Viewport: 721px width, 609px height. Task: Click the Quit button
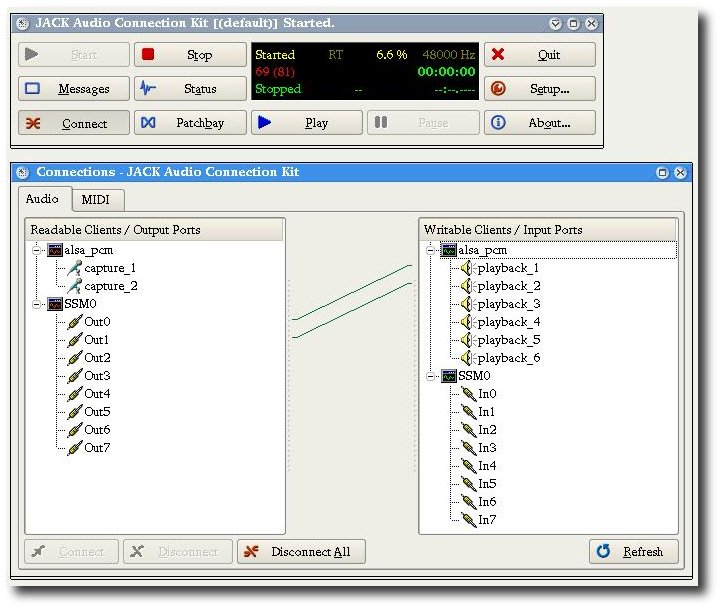tap(540, 55)
